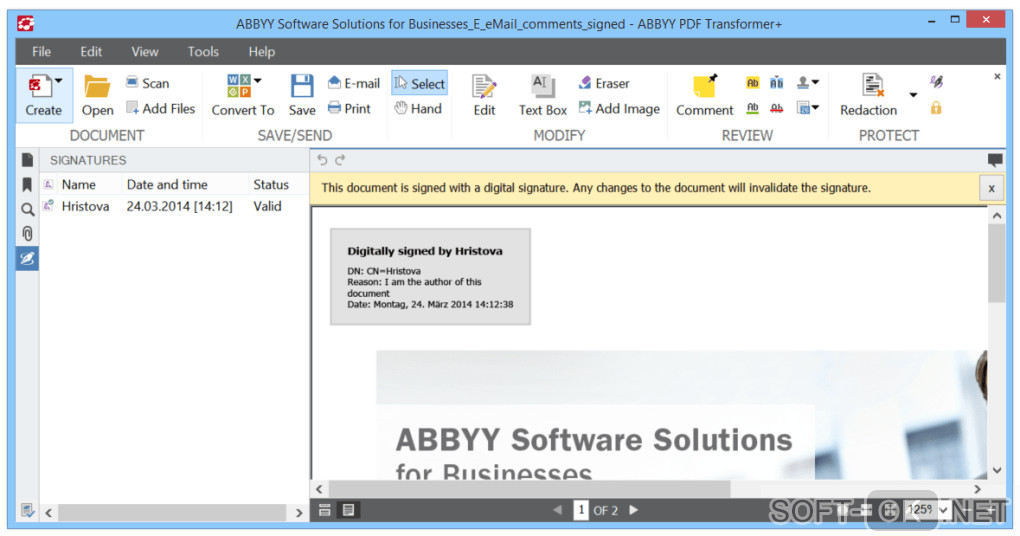This screenshot has height=536, width=1020.
Task: Toggle the Signatures panel in sidebar
Action: point(27,259)
